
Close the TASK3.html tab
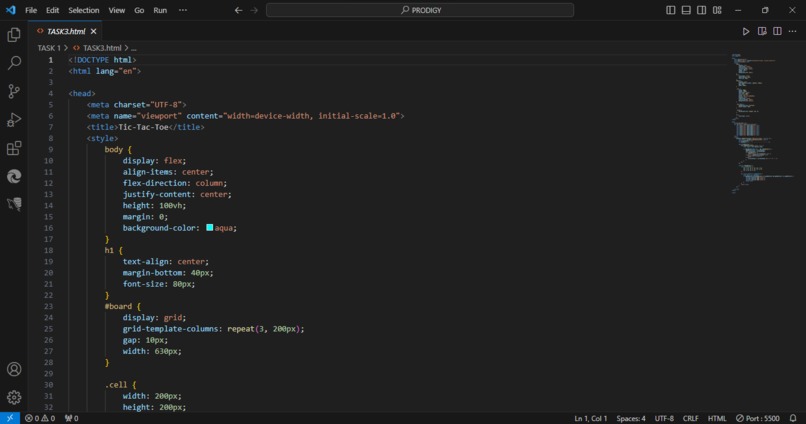(x=94, y=31)
